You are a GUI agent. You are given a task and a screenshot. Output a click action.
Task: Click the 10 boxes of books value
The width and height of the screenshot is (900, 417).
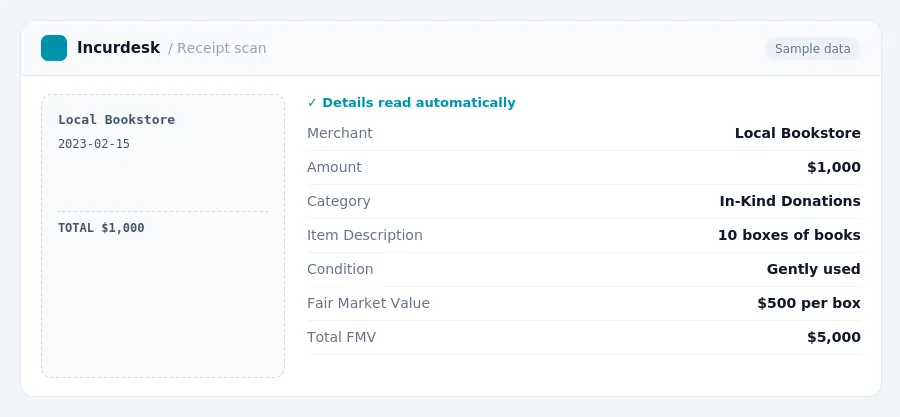(789, 235)
